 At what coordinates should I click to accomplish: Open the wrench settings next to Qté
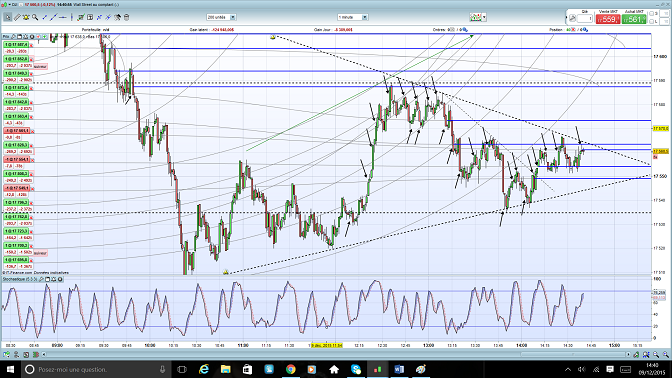(572, 18)
